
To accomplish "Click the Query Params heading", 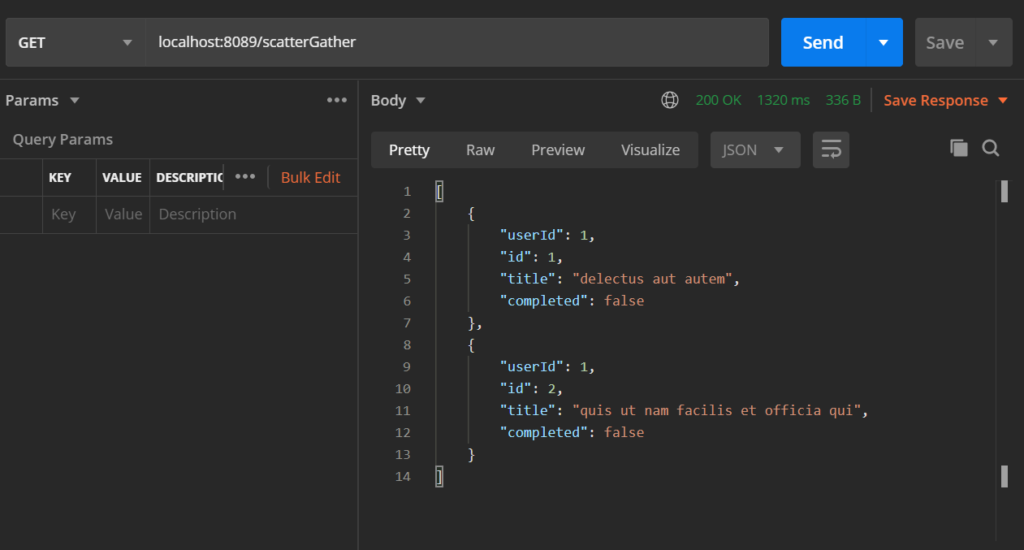I will (63, 139).
